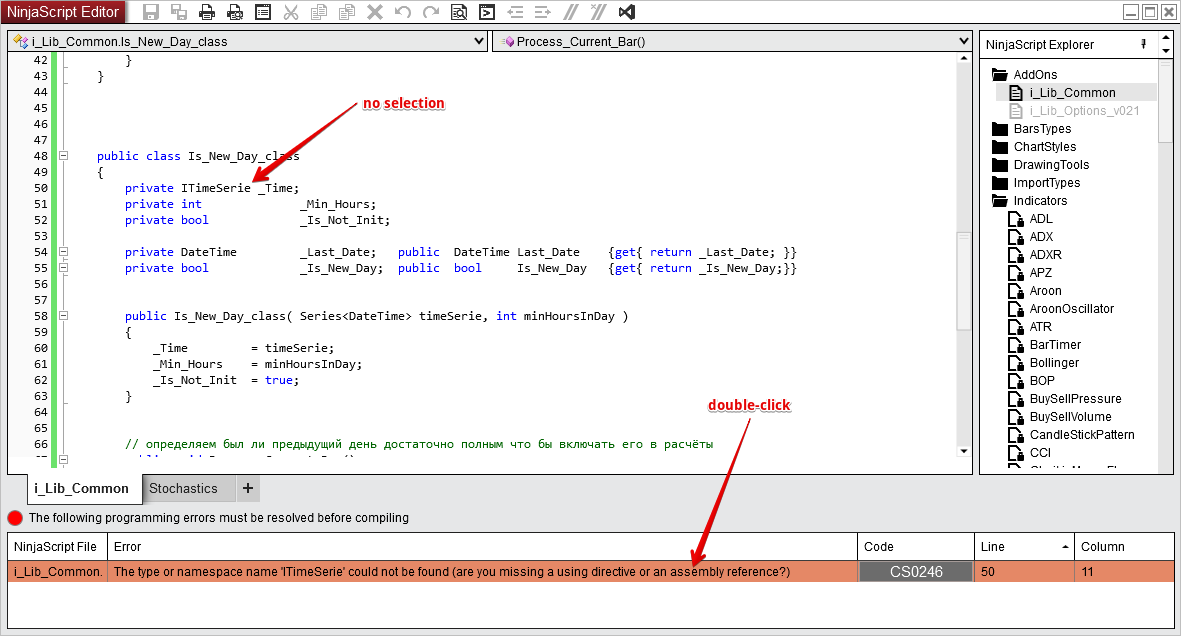Click the Compile toolbar icon
The height and width of the screenshot is (636, 1181).
coord(487,12)
